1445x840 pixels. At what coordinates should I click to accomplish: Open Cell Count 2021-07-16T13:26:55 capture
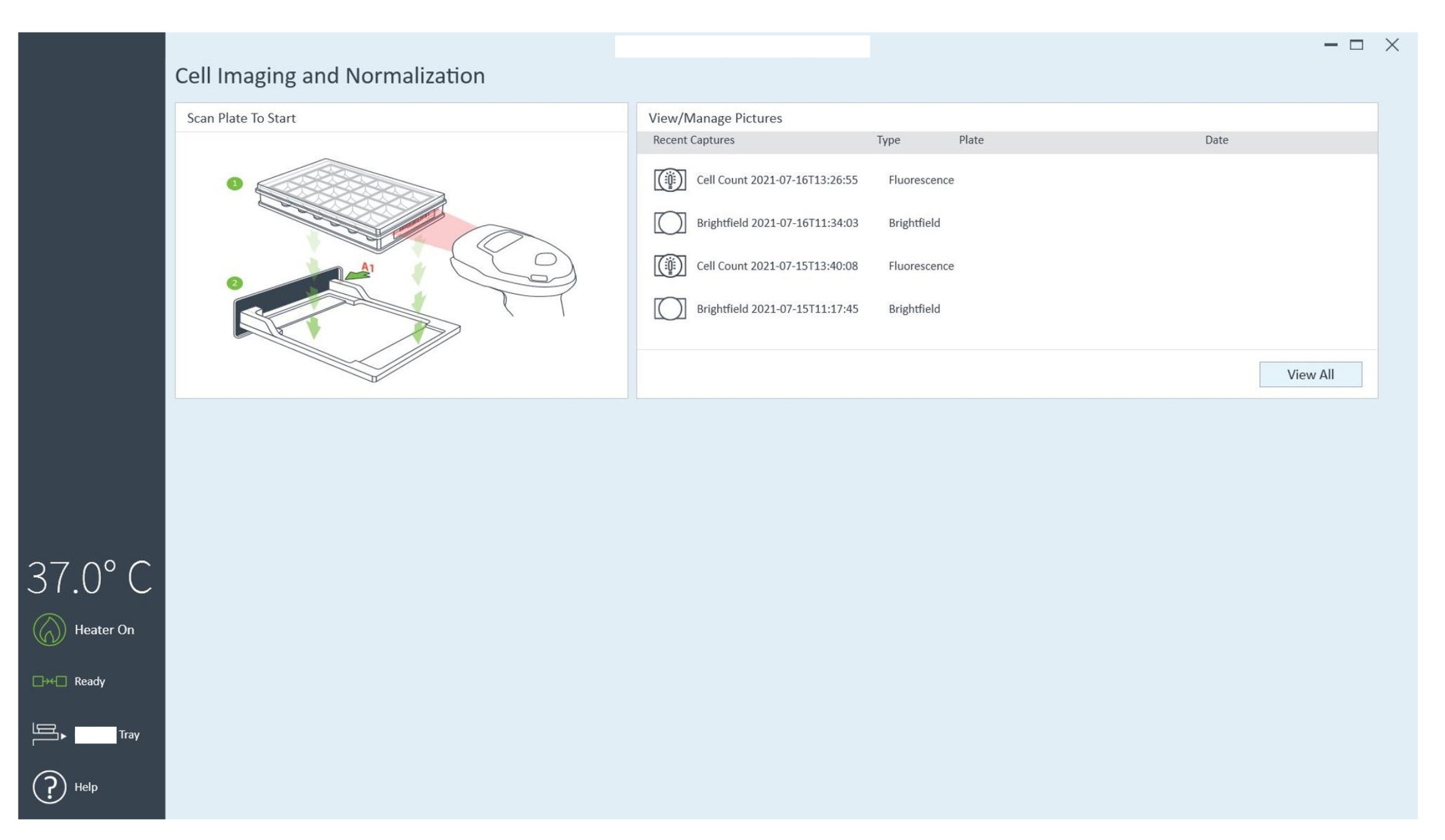pyautogui.click(x=776, y=180)
